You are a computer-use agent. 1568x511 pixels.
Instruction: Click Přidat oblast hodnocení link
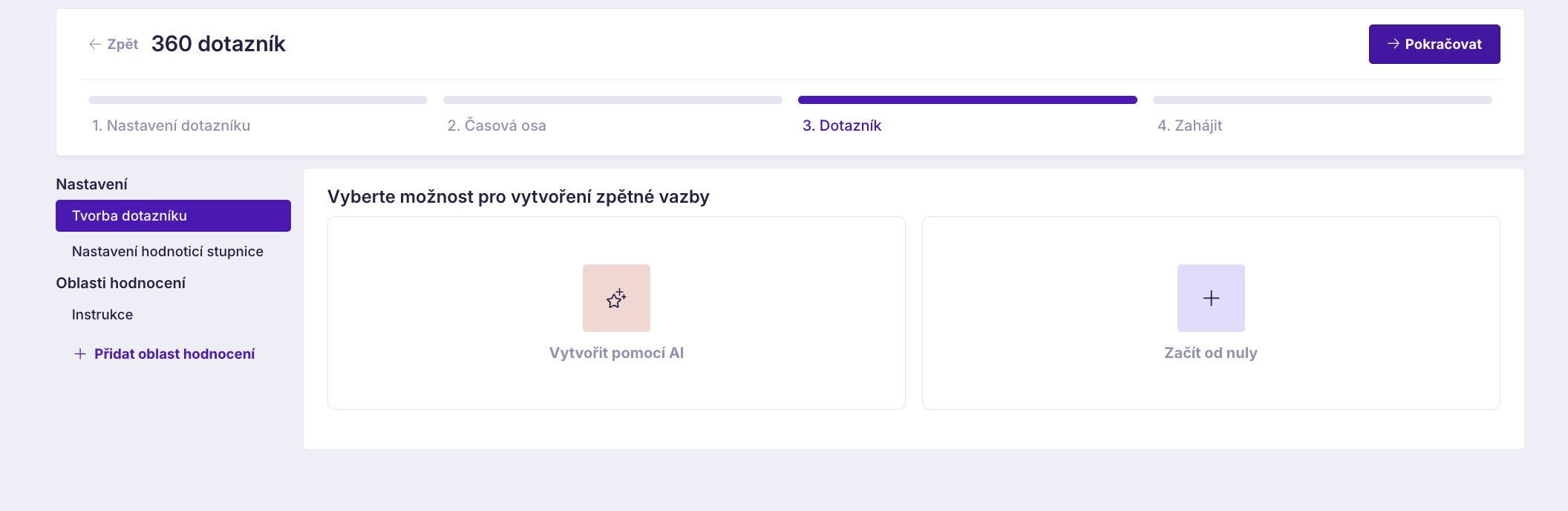tap(174, 354)
